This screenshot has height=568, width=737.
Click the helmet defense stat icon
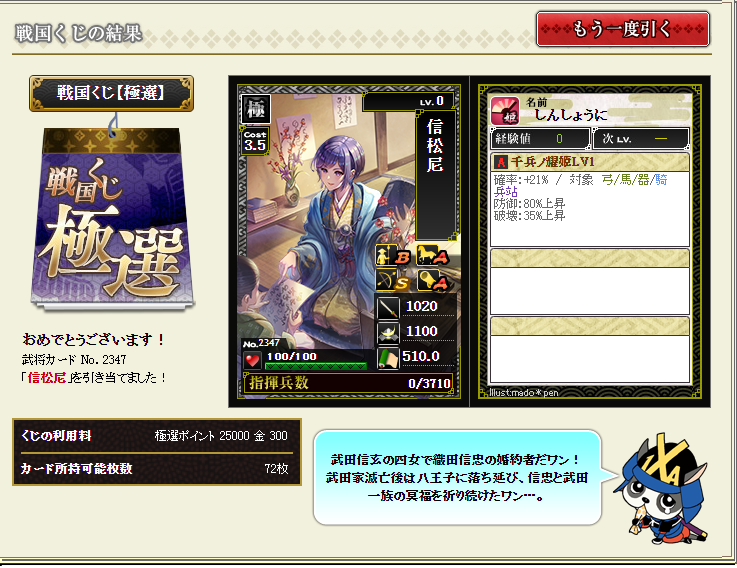(388, 333)
